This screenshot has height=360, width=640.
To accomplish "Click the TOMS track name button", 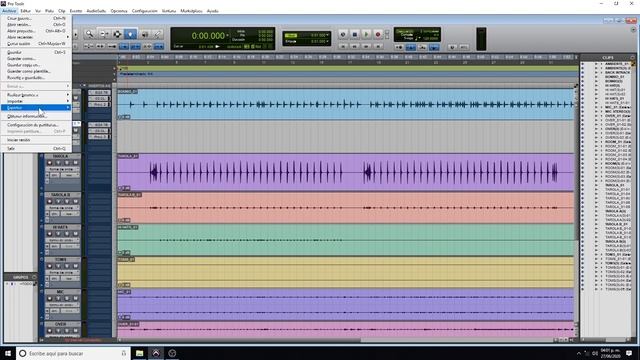I will pyautogui.click(x=60, y=260).
